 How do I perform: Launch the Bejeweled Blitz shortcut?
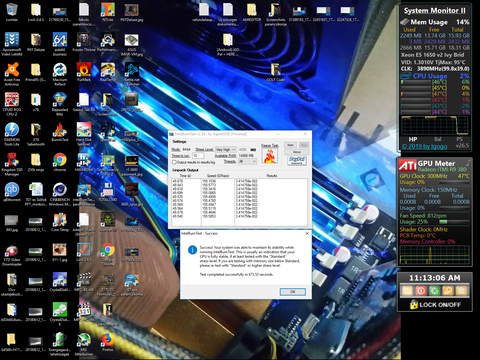(x=60, y=104)
